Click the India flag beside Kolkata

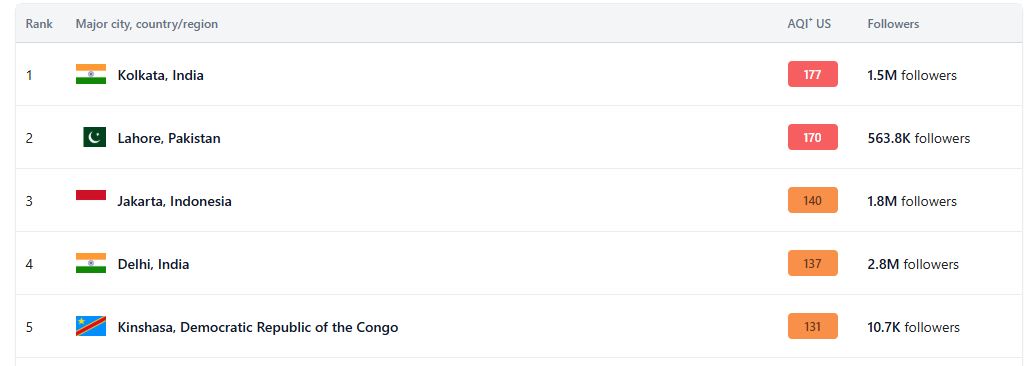[91, 74]
